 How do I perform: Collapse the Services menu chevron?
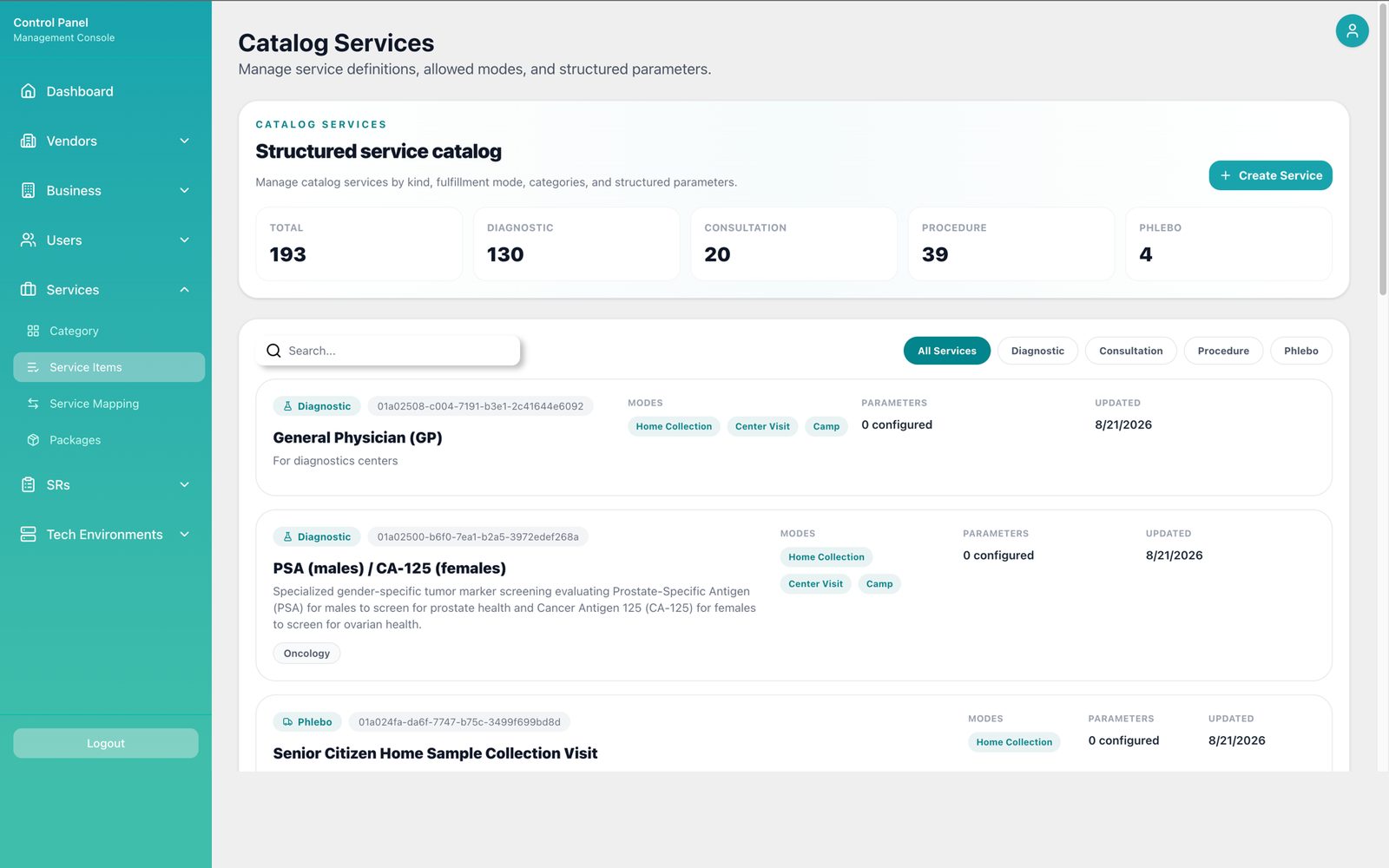click(184, 289)
